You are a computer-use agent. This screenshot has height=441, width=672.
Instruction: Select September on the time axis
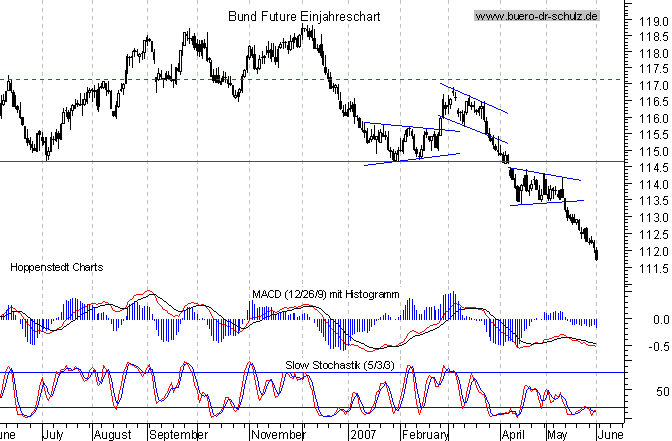(x=178, y=436)
